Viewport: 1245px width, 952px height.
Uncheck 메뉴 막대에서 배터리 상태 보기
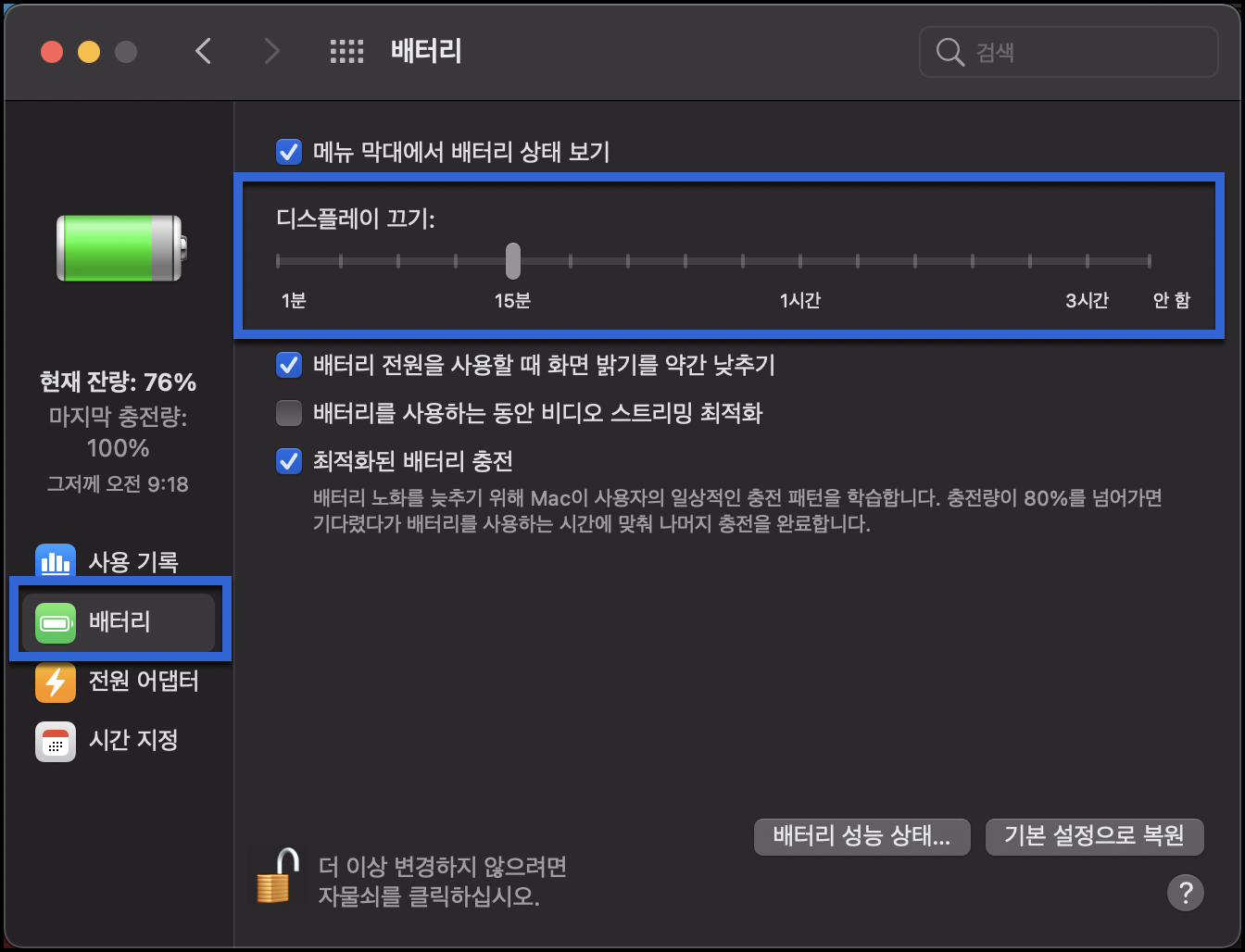tap(288, 151)
